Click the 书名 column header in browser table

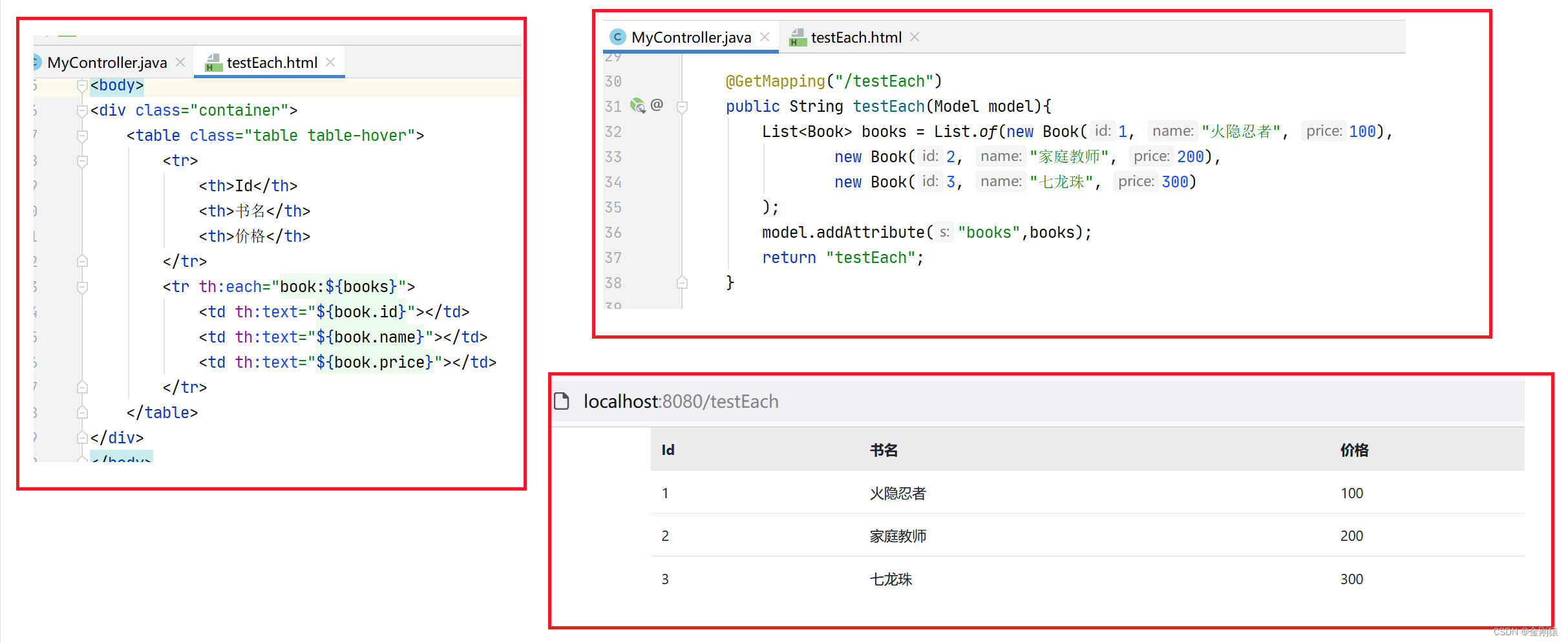(884, 450)
